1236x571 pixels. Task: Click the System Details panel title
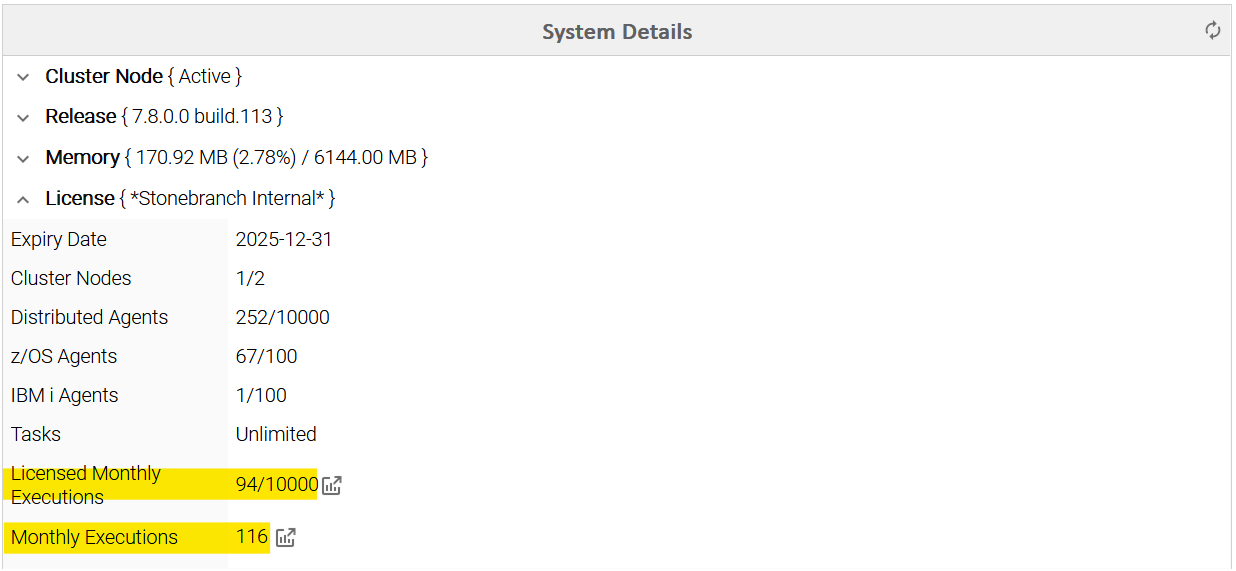[617, 32]
